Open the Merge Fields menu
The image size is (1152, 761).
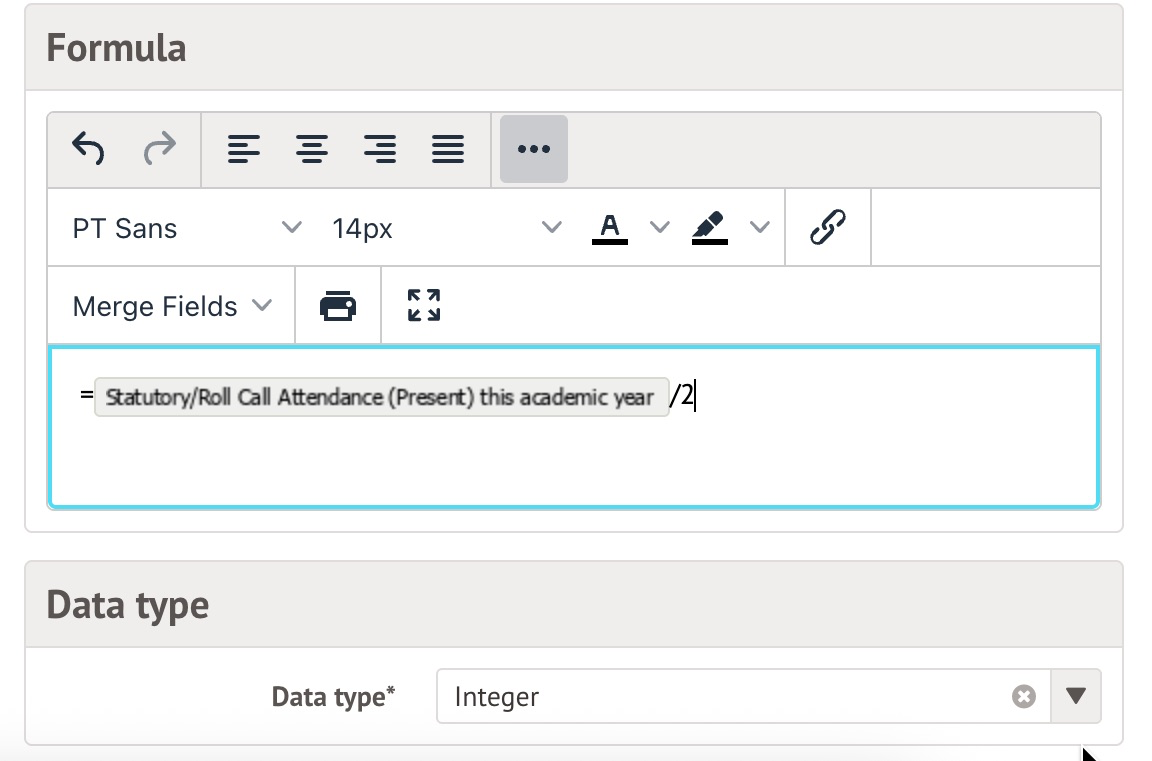(x=172, y=306)
